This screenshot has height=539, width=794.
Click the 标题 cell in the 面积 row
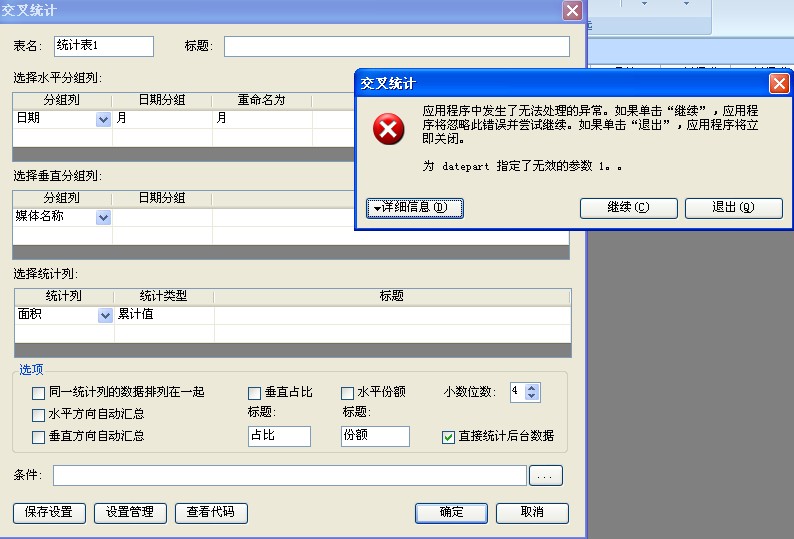pos(392,315)
